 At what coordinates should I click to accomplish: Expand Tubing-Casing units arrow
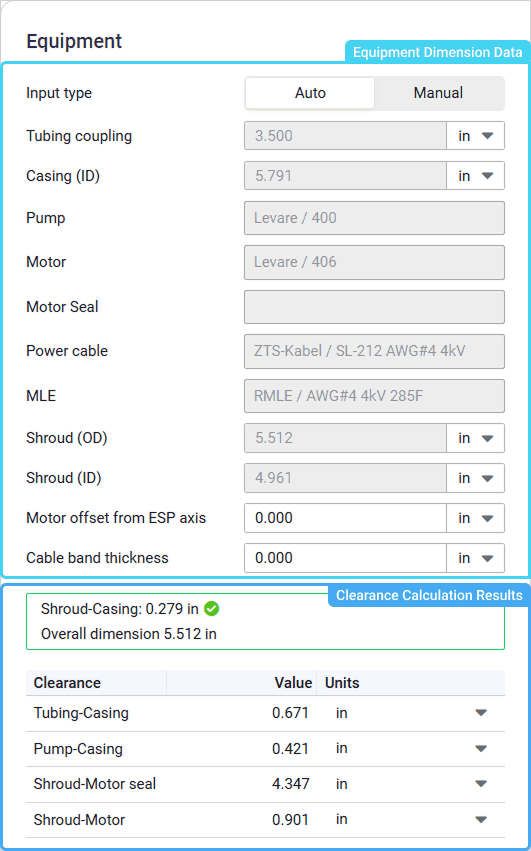481,713
